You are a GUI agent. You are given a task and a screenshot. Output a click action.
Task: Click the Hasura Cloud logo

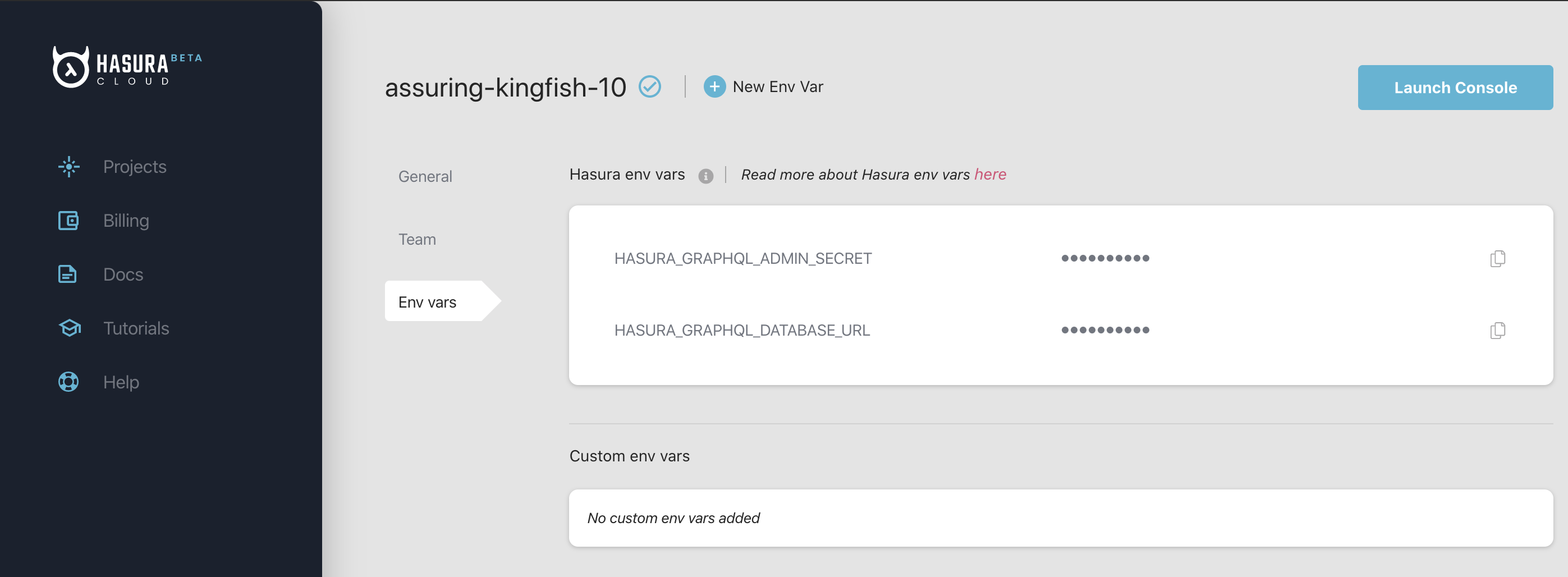[x=127, y=67]
